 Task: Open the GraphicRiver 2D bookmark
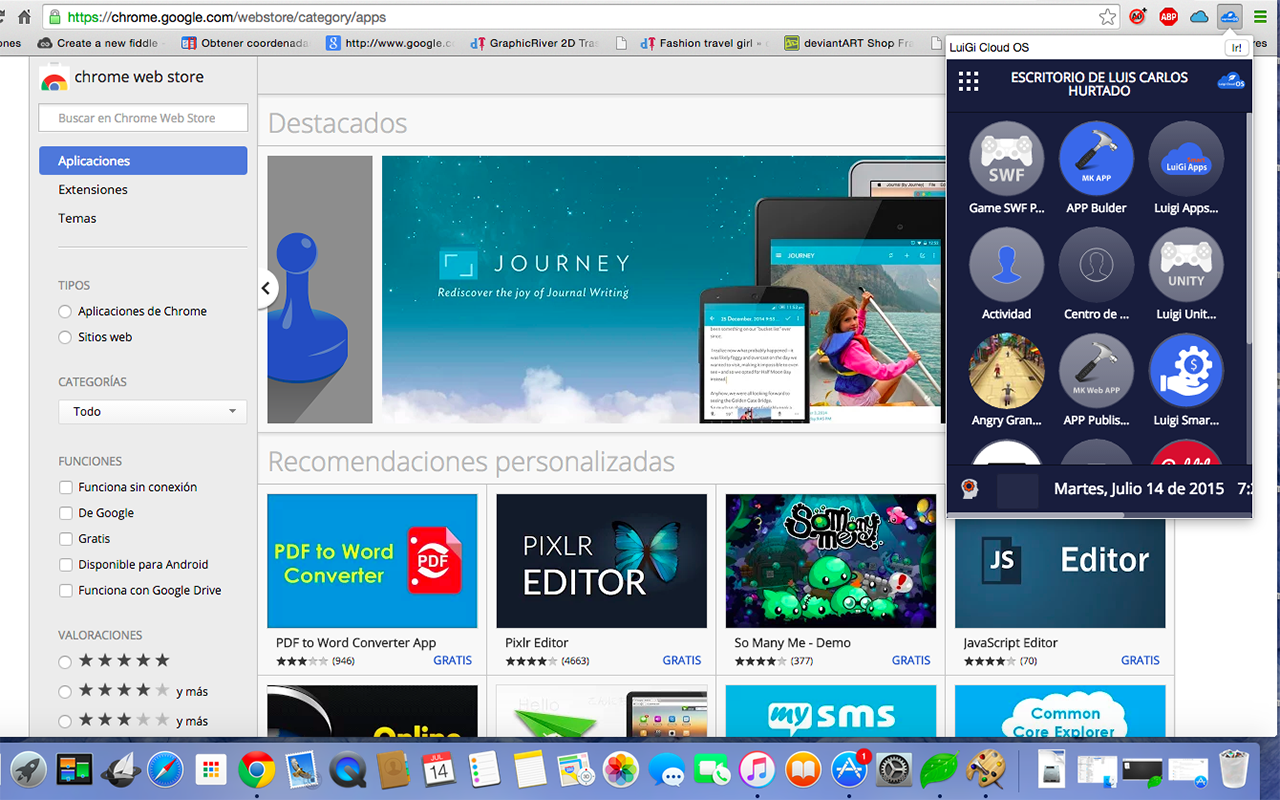click(534, 43)
